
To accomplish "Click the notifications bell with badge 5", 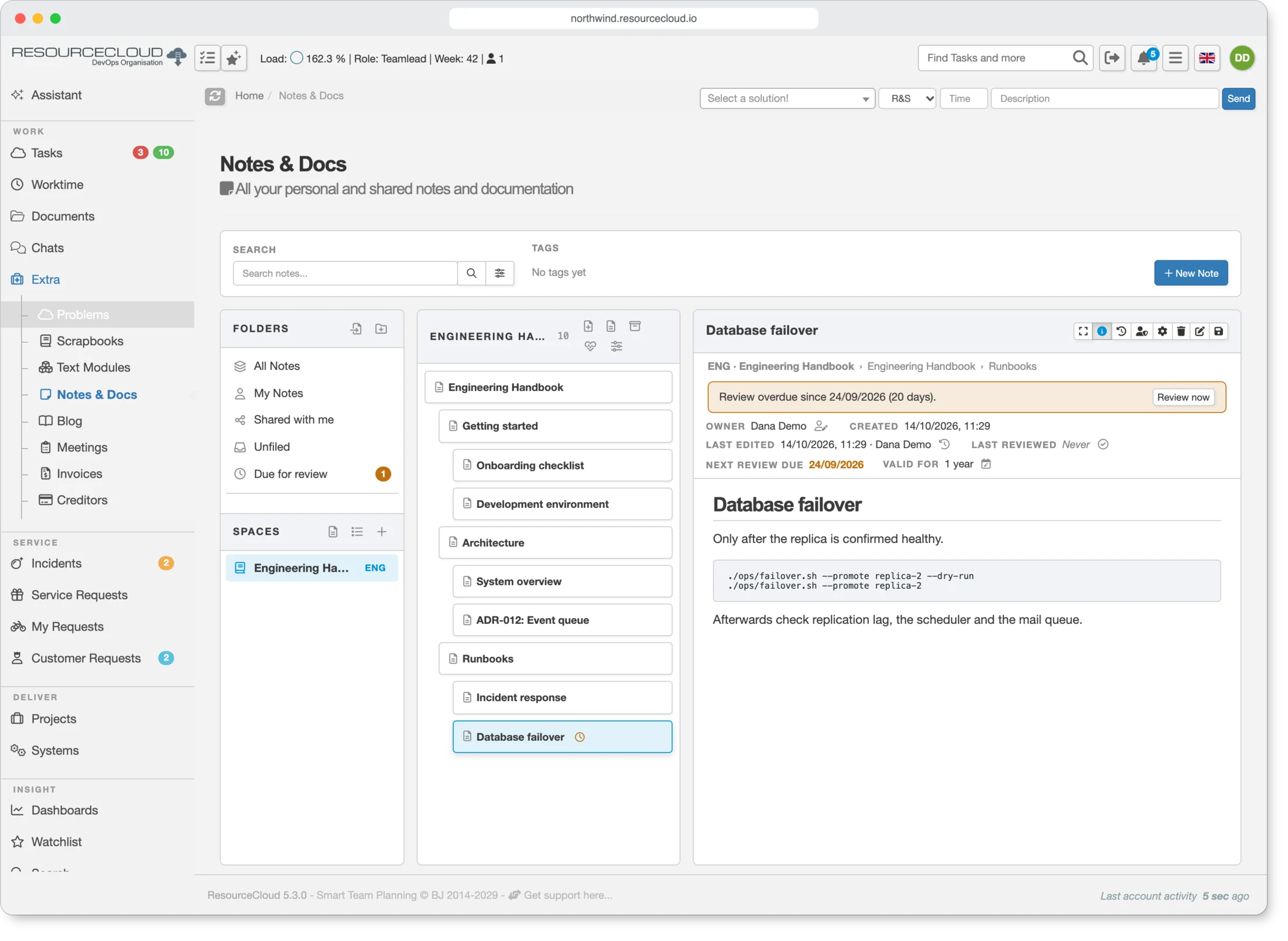I will tap(1145, 58).
